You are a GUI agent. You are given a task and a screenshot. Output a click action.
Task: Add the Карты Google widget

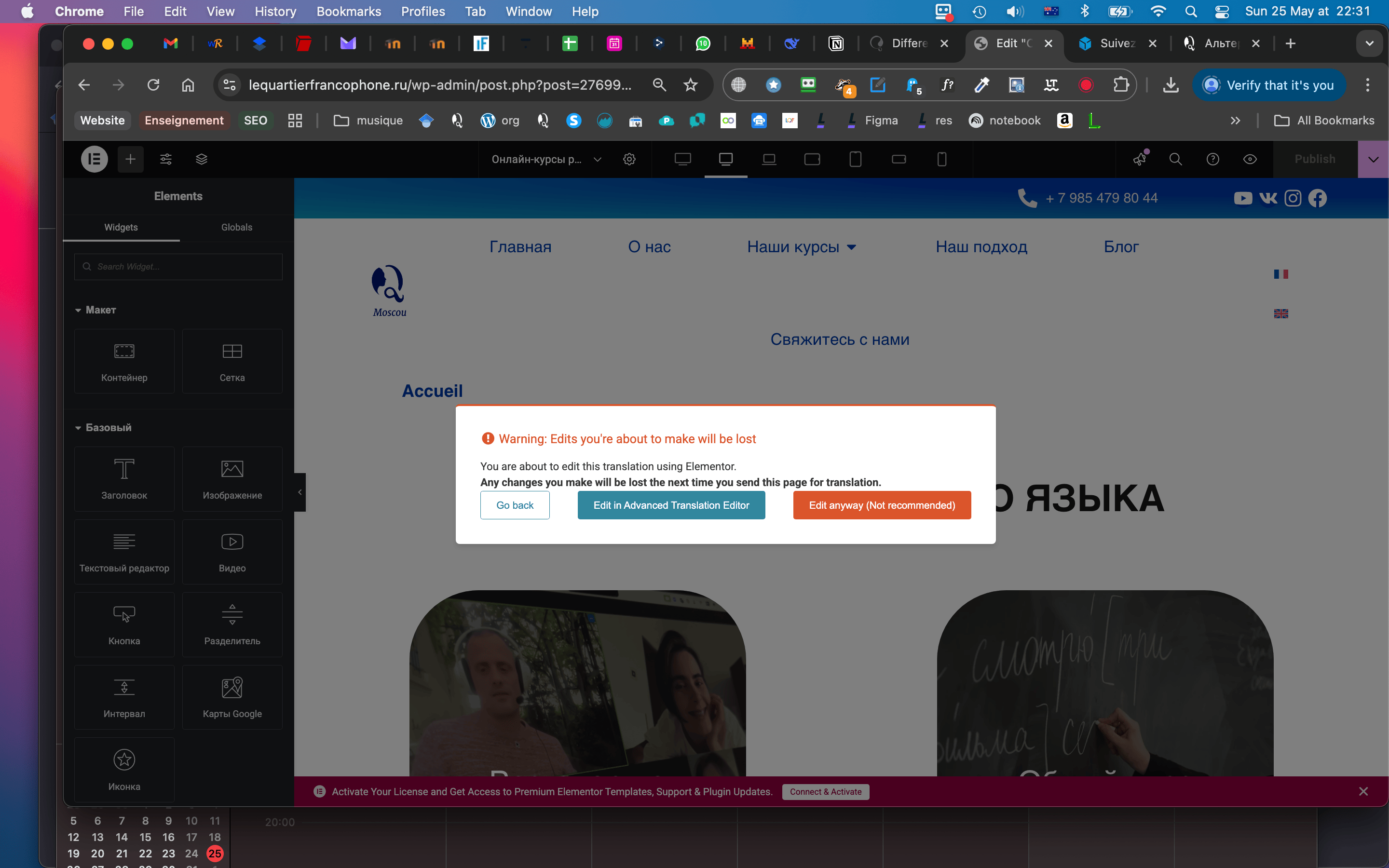[232, 697]
